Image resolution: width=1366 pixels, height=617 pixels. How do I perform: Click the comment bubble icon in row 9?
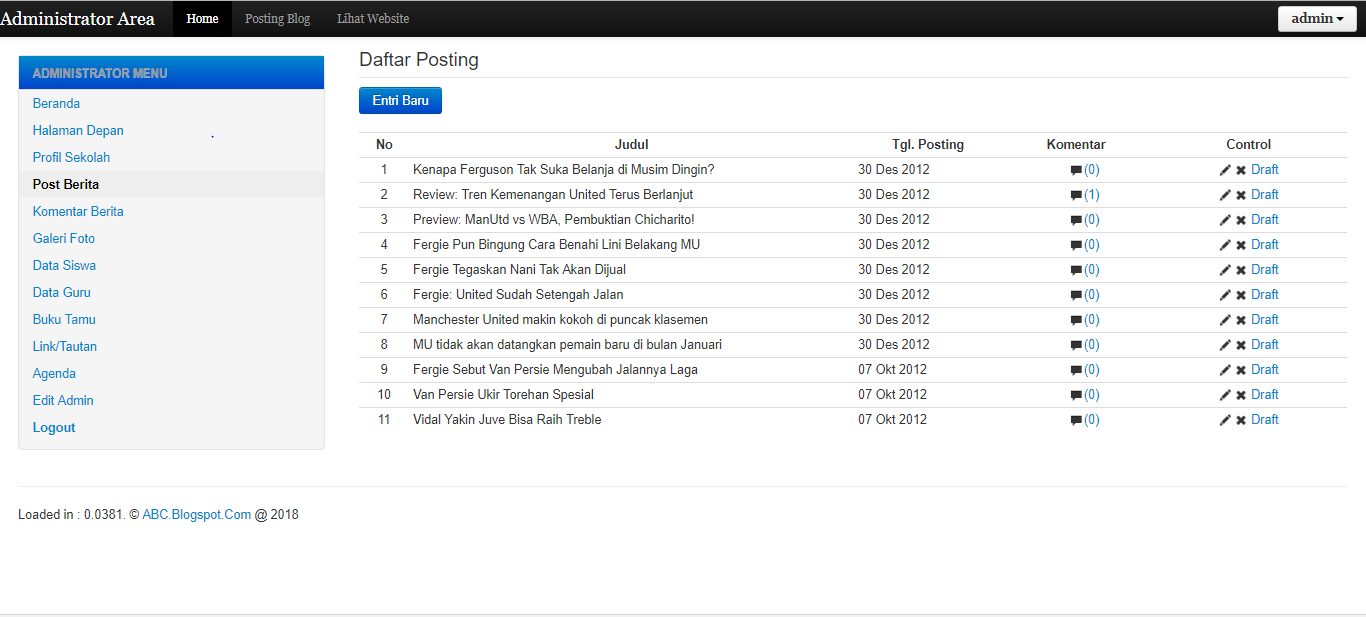click(1076, 370)
